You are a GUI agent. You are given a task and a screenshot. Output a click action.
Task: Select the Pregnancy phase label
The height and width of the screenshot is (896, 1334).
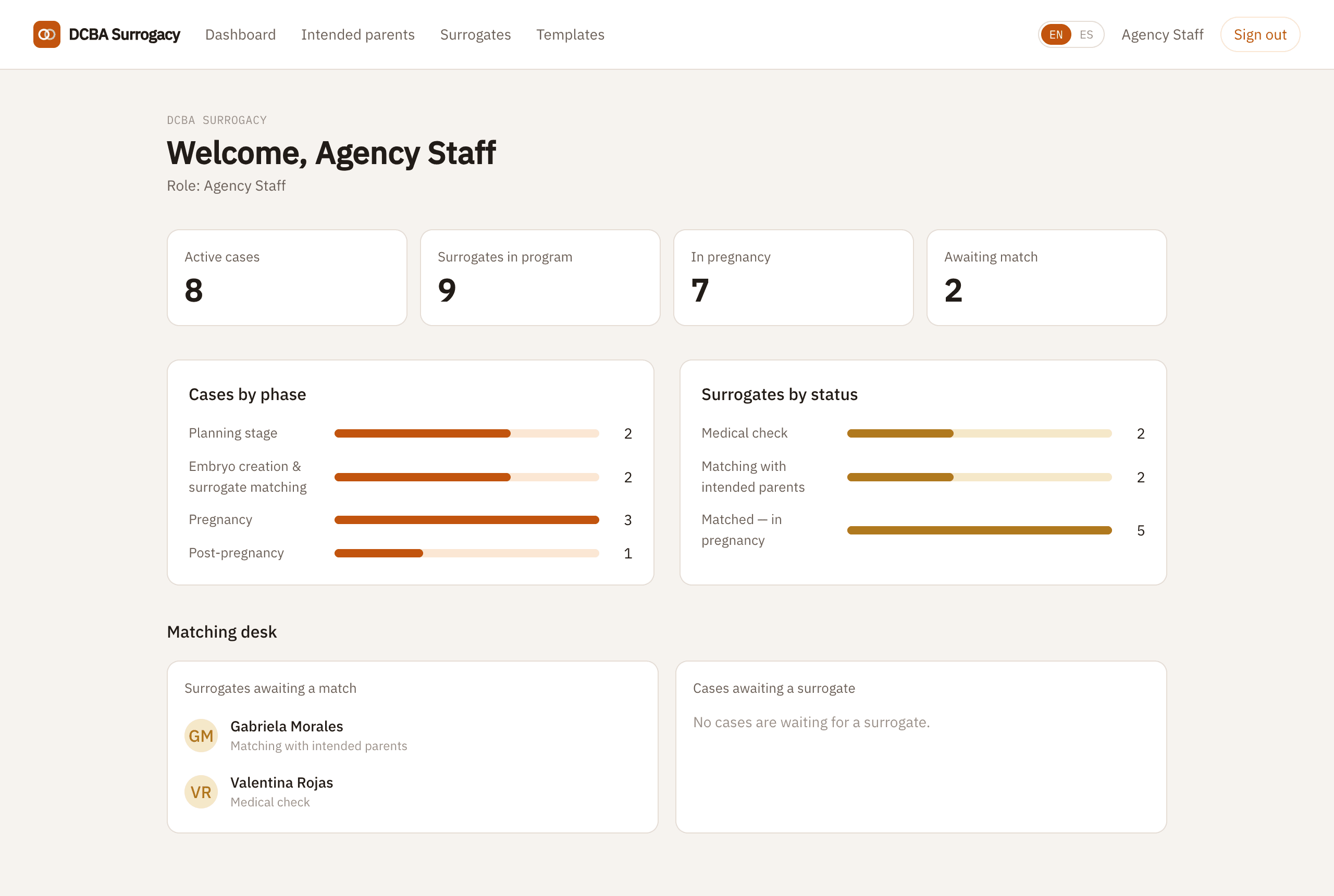(x=220, y=519)
